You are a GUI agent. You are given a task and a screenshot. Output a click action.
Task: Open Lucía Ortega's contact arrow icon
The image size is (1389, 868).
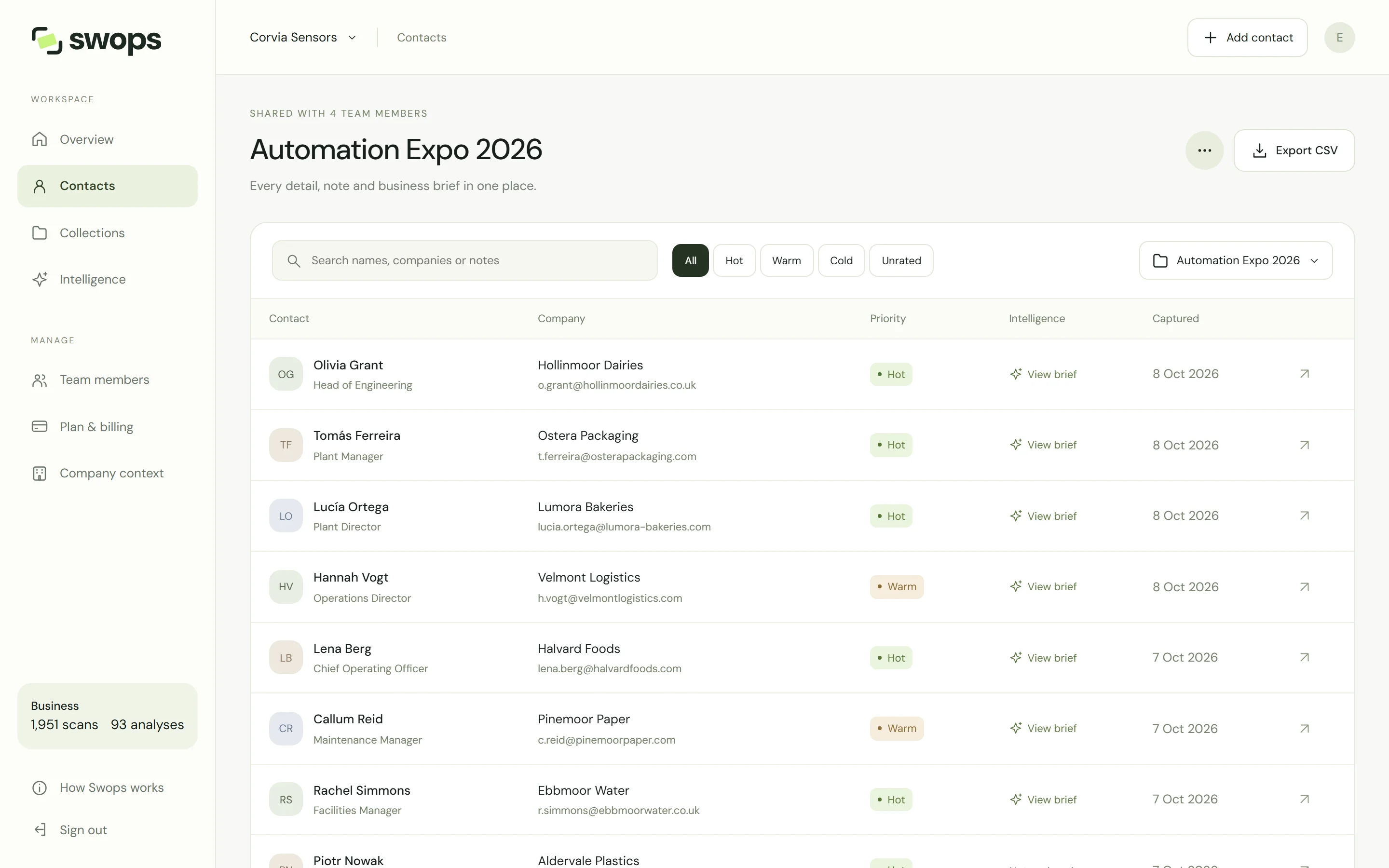[x=1304, y=515]
